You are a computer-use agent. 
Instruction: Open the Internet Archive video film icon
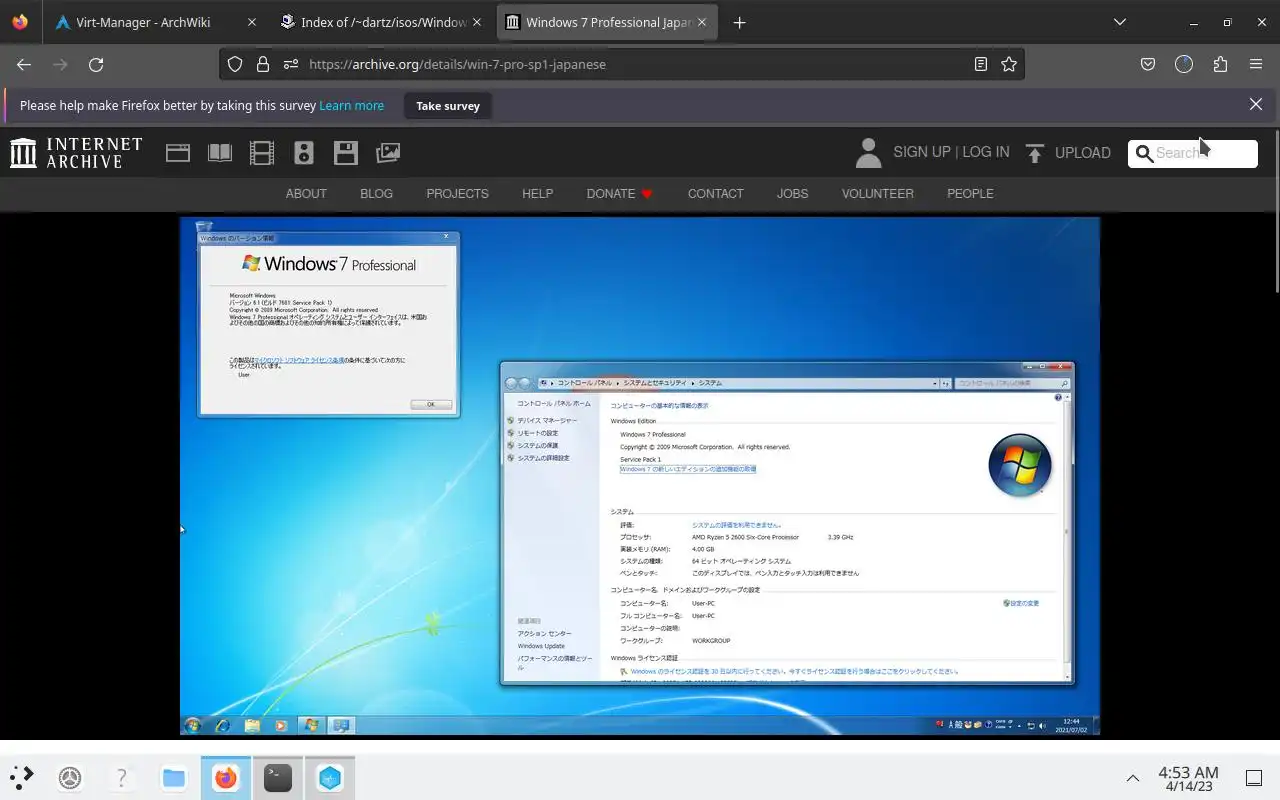click(261, 153)
